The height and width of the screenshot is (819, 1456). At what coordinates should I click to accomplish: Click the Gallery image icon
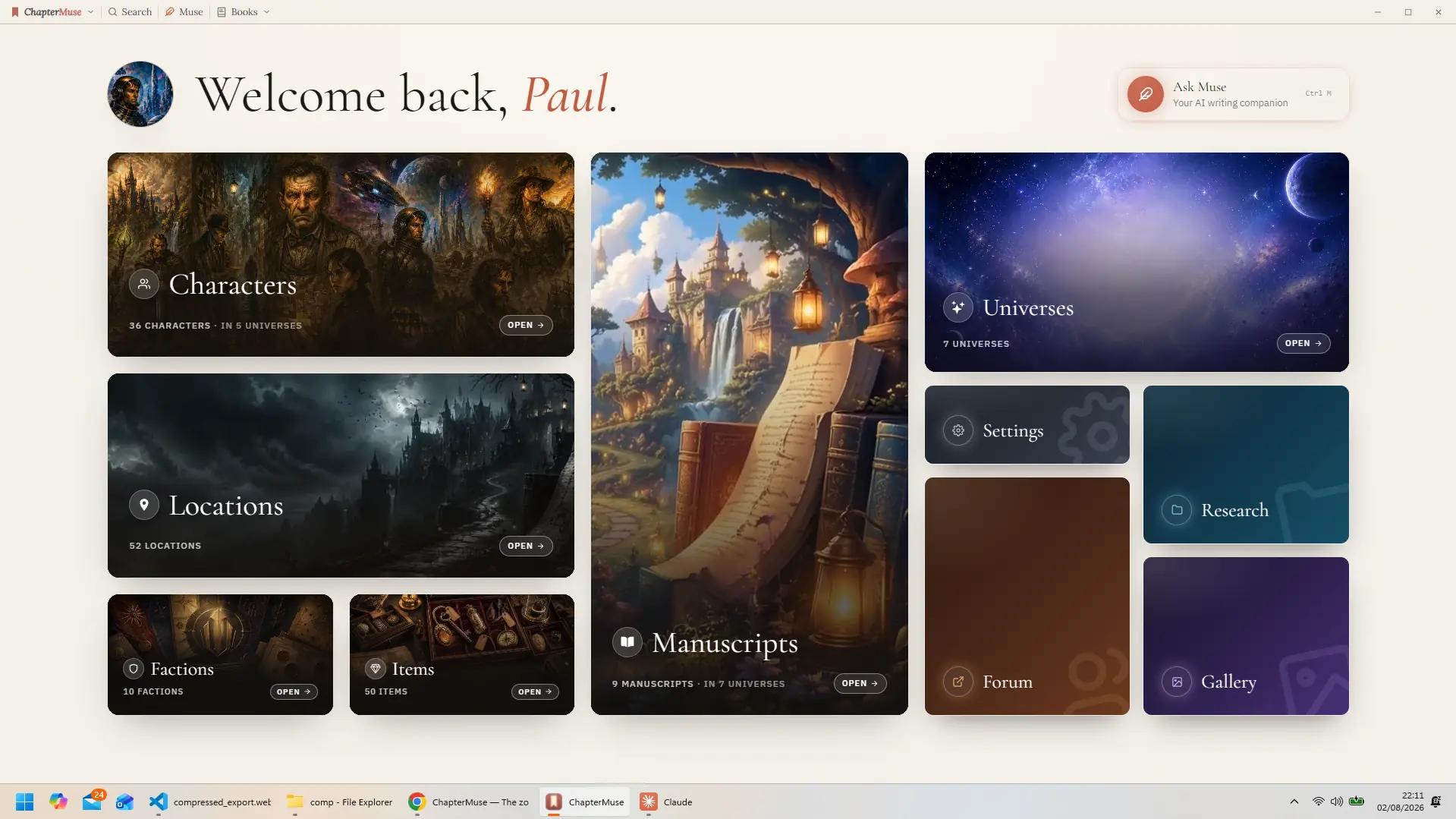pos(1177,682)
